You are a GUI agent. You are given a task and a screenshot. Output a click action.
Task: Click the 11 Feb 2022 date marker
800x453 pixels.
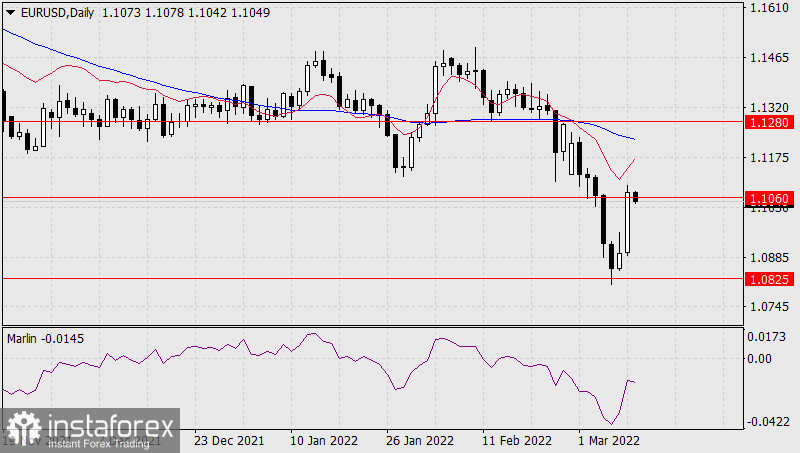click(x=516, y=440)
